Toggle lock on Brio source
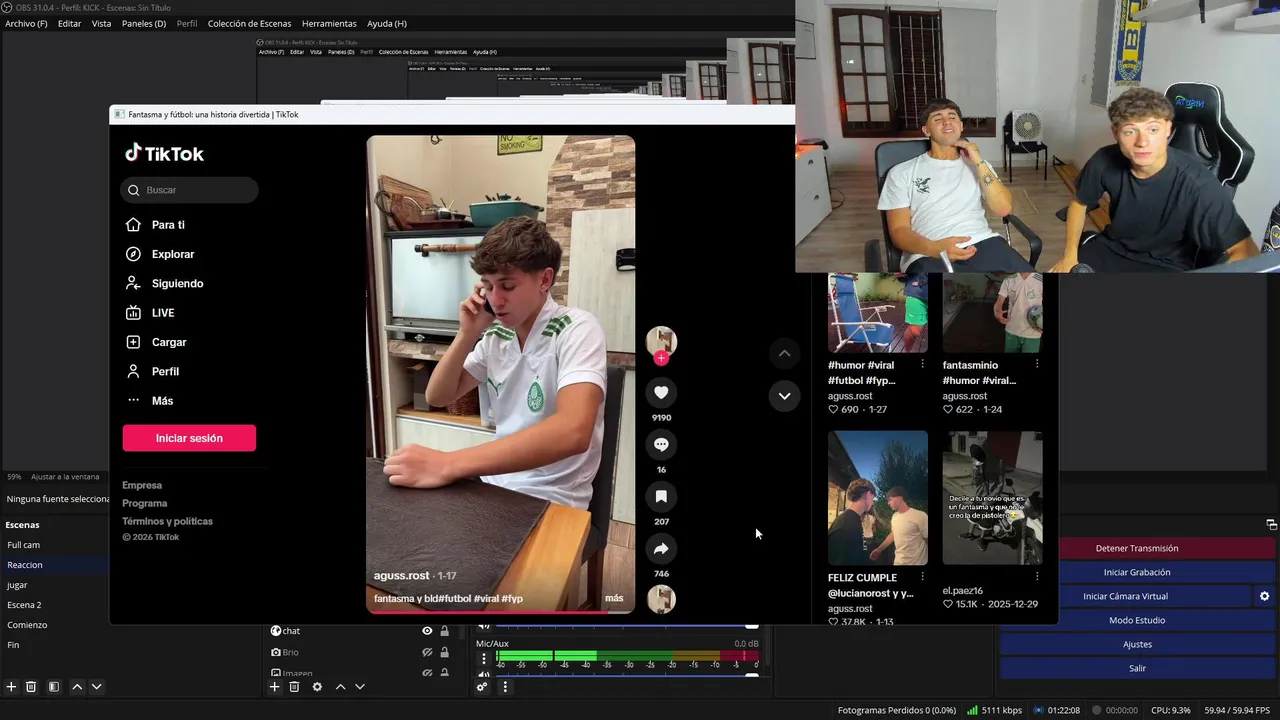 tap(445, 652)
